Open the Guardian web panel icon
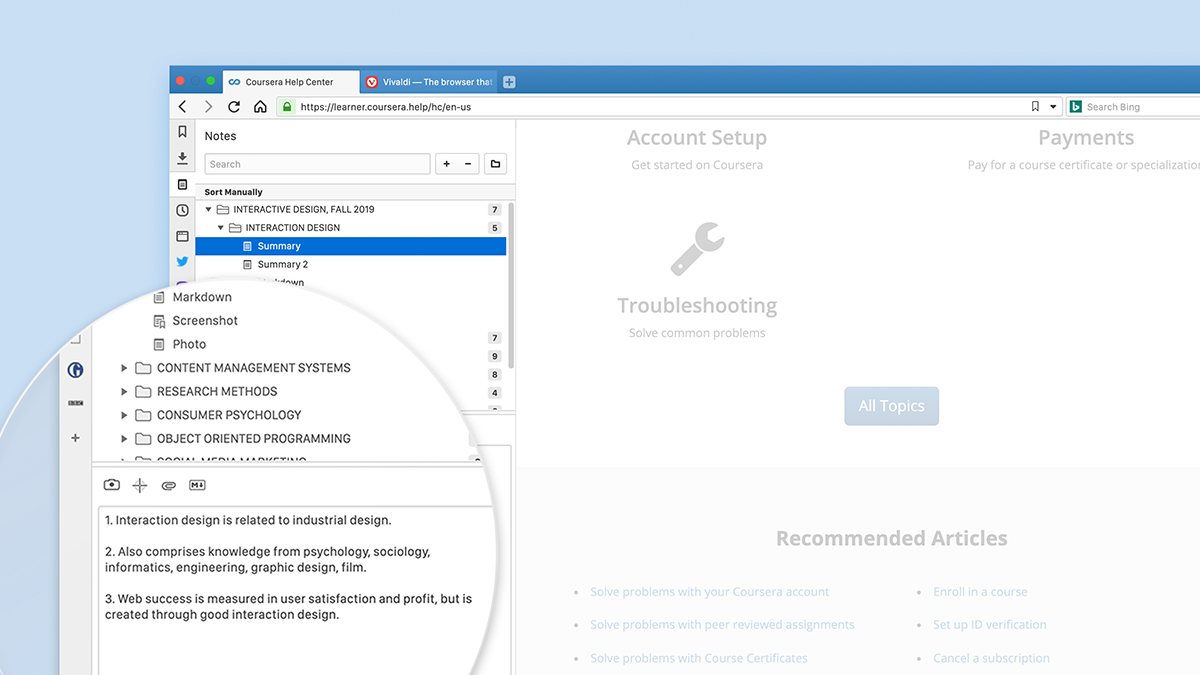The height and width of the screenshot is (675, 1200). coord(76,370)
